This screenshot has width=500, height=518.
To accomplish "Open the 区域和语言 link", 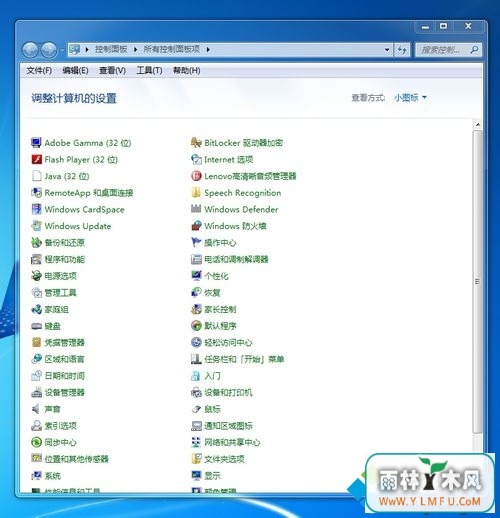I will click(x=64, y=359).
